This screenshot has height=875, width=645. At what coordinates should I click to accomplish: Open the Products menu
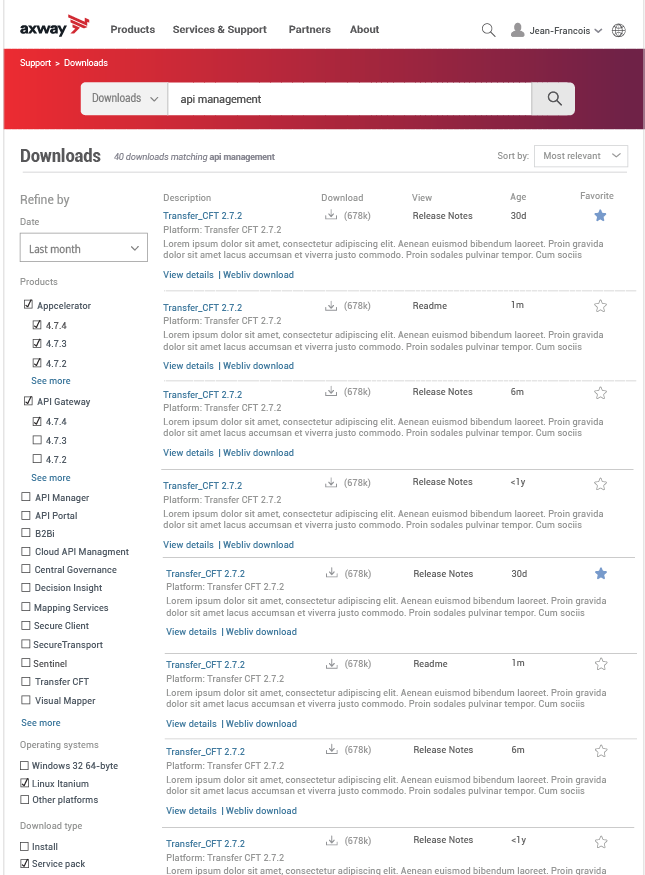(132, 30)
